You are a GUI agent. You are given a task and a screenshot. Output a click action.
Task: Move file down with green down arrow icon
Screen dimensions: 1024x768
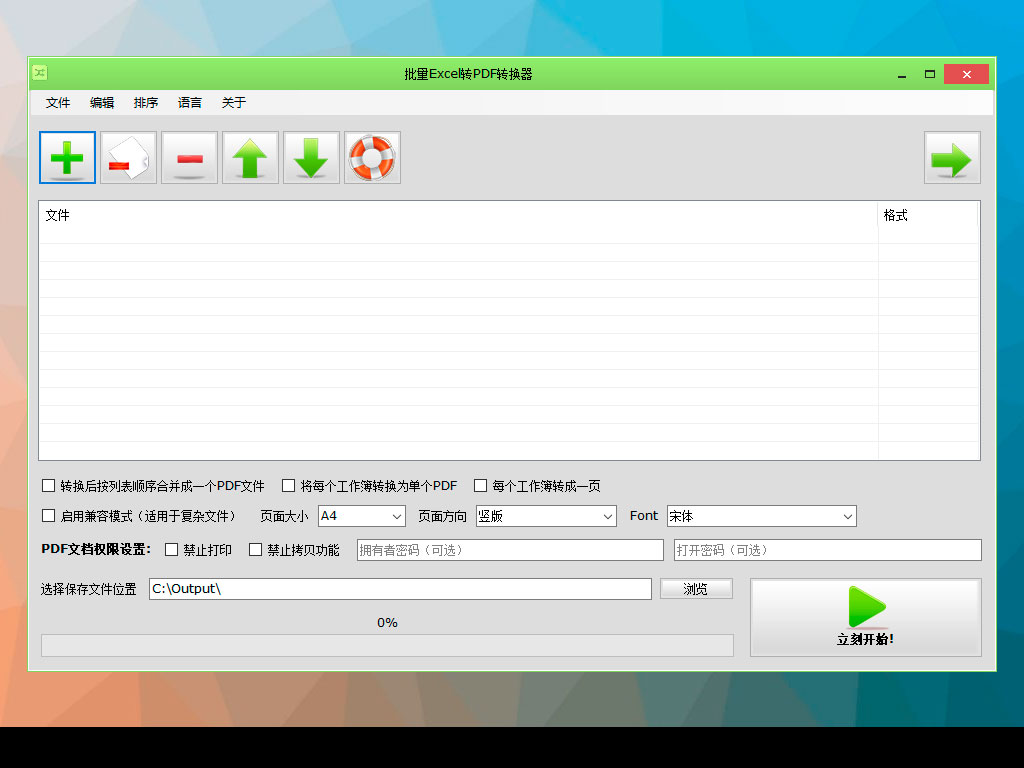pos(311,157)
